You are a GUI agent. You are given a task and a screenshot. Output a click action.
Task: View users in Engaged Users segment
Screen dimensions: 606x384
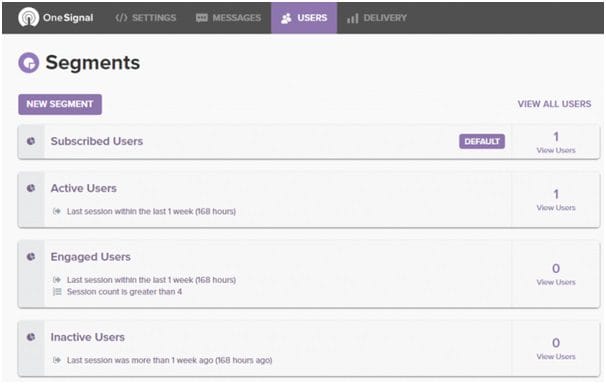pos(556,282)
